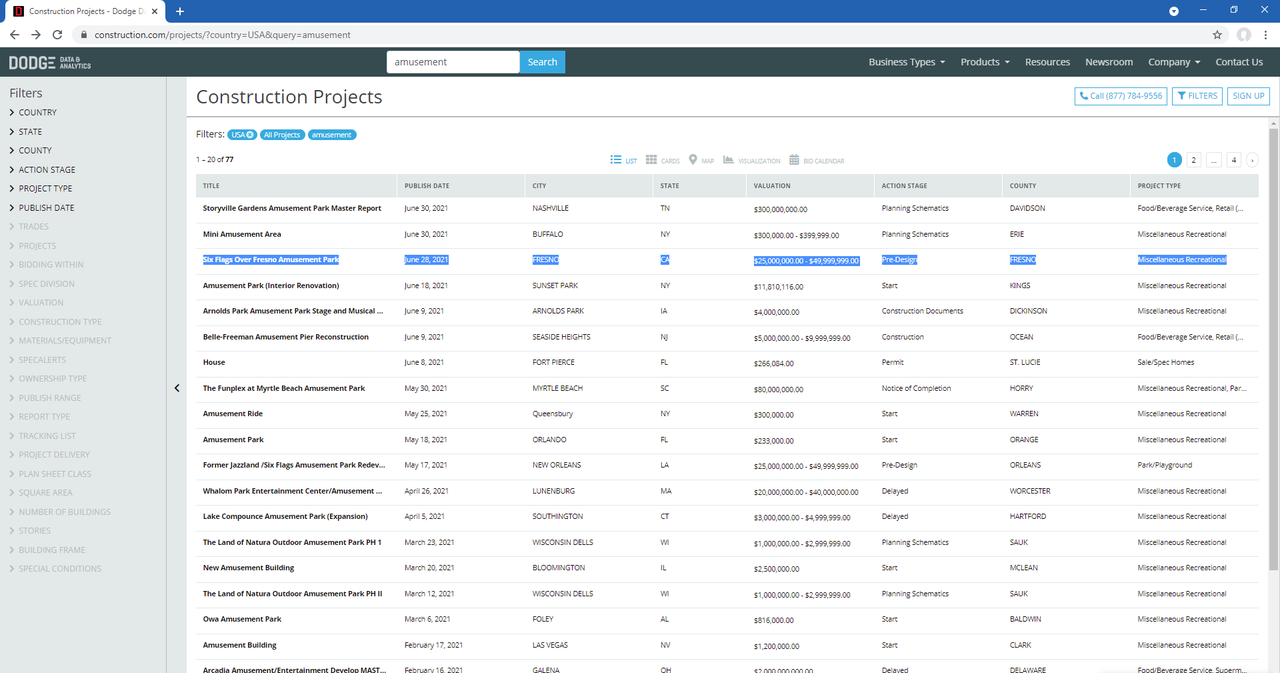Bookmark this page with star icon
This screenshot has height=673, width=1280.
coord(1217,34)
